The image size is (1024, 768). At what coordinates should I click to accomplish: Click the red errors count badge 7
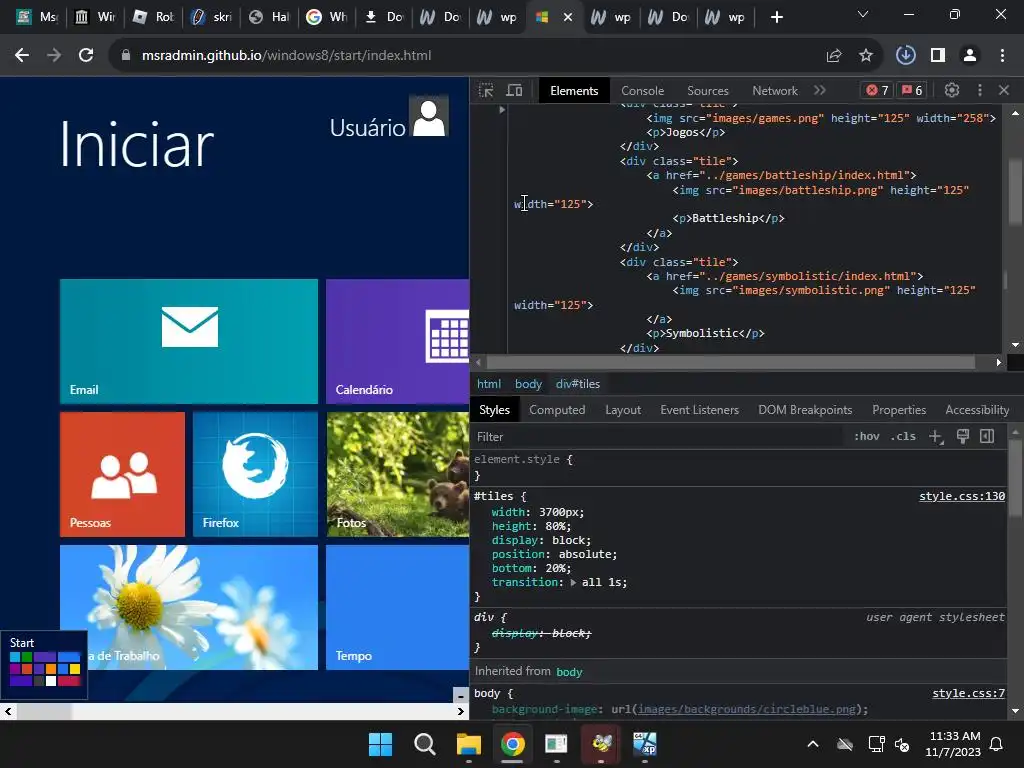pos(877,90)
